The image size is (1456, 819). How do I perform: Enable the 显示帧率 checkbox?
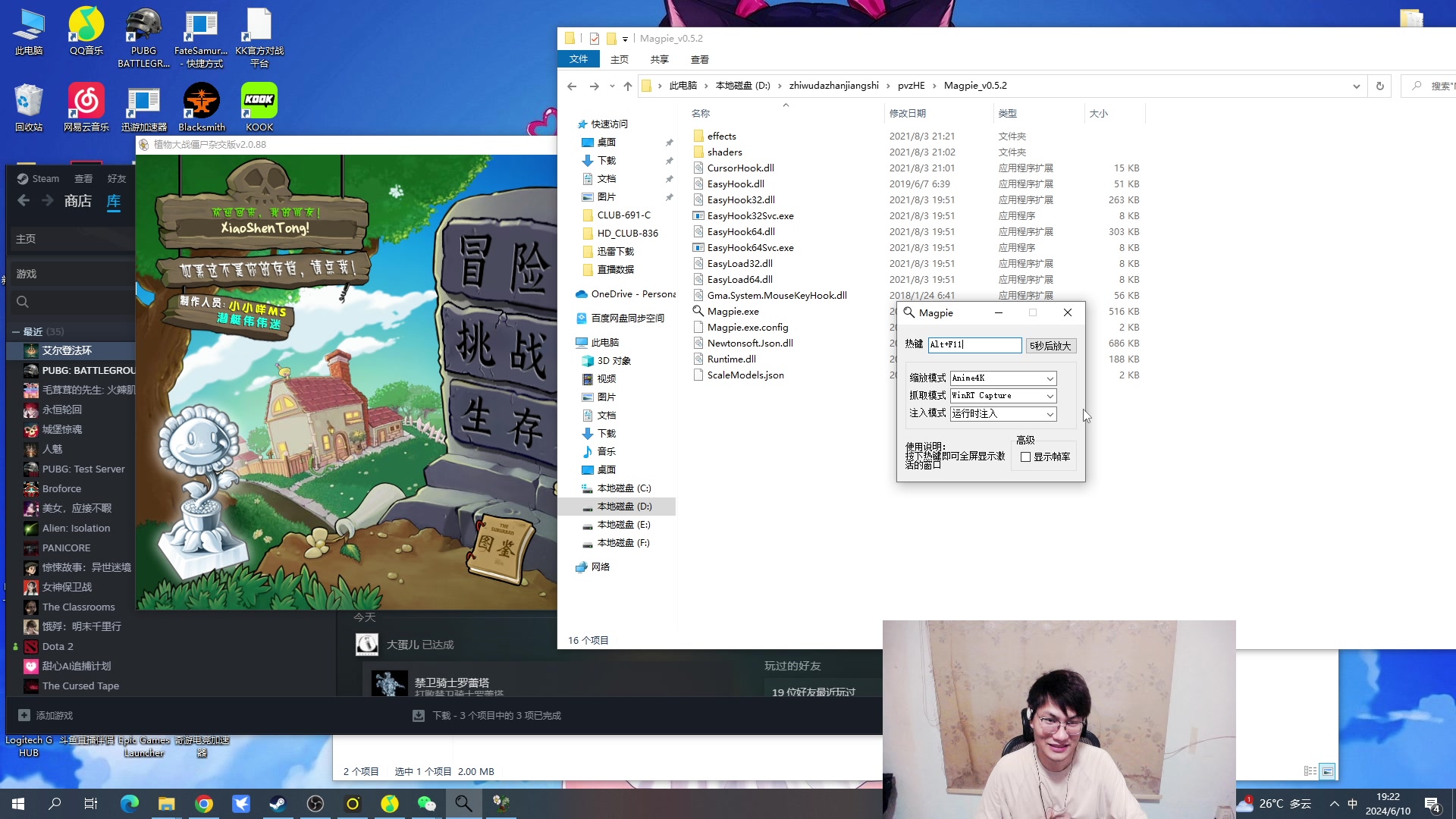(x=1026, y=457)
